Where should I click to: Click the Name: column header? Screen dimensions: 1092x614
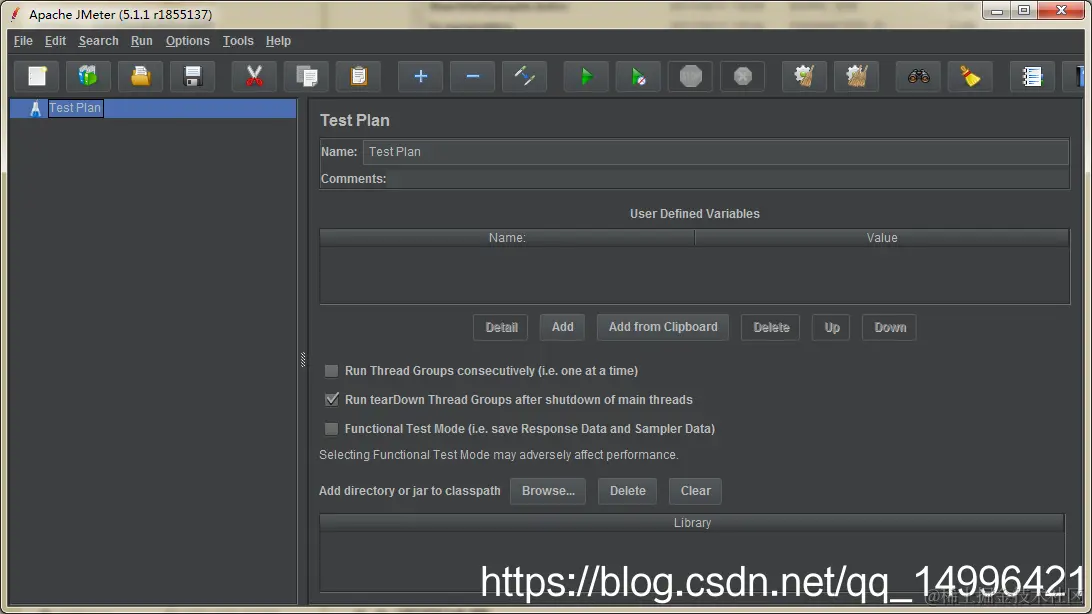pos(507,237)
